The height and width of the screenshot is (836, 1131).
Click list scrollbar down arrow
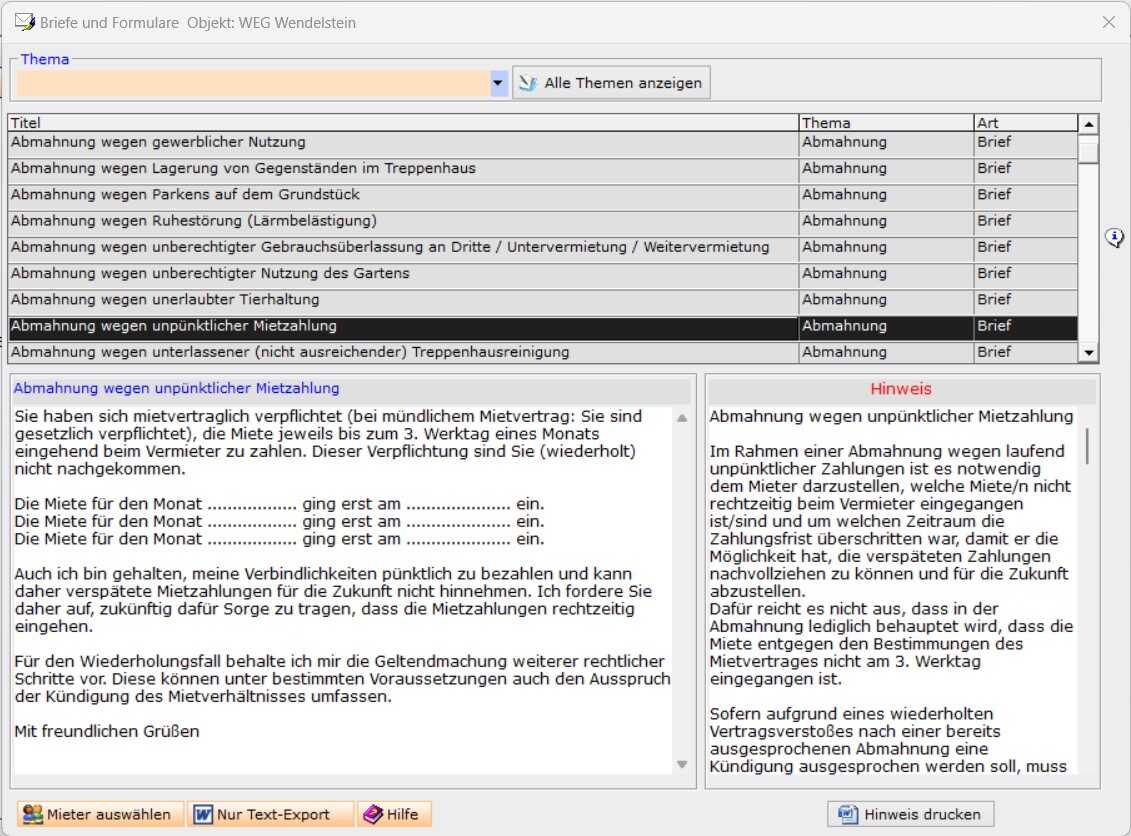[x=1088, y=353]
